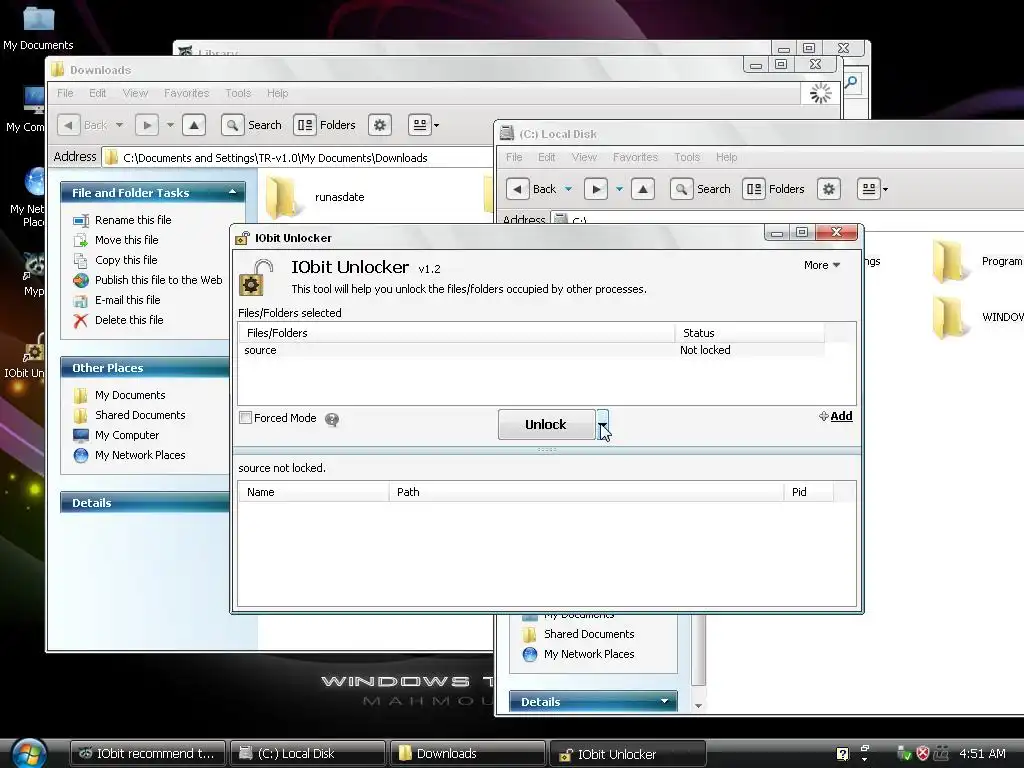Screen dimensions: 1024x768
Task: Toggle Folders pane in Local Disk window
Action: (774, 189)
